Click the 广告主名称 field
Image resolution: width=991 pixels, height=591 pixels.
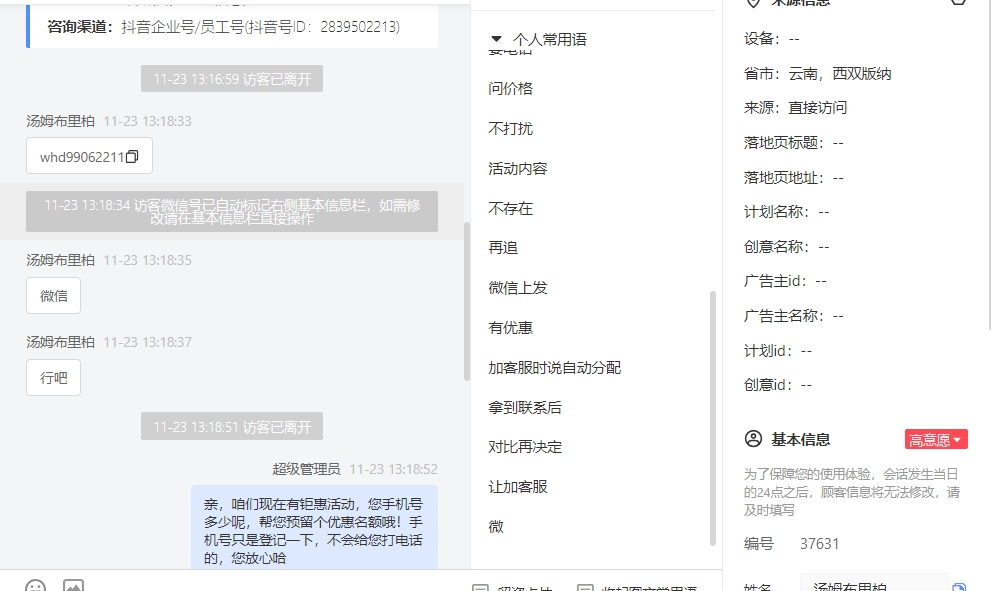tap(794, 315)
